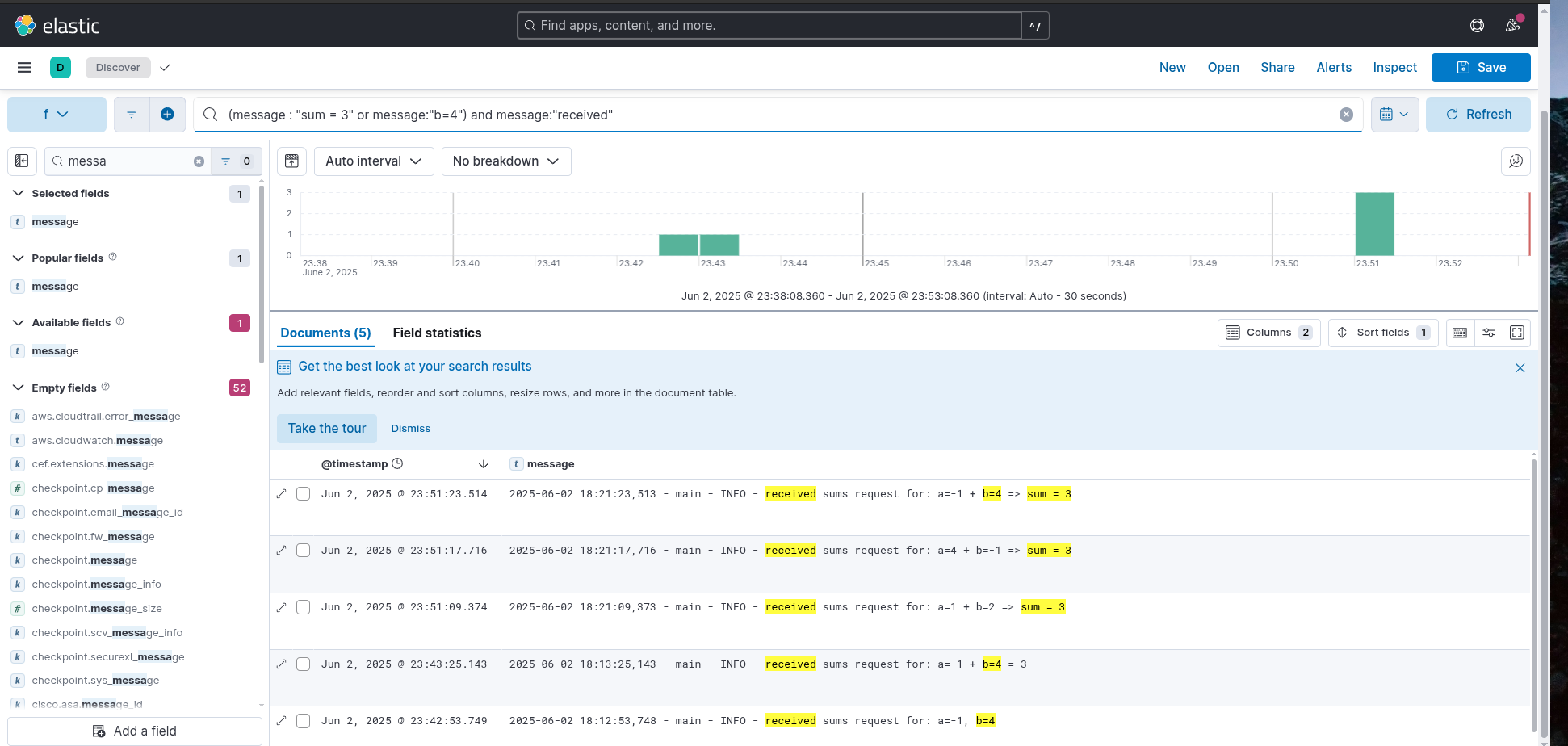Hide the field sidebar panel

coord(22,161)
